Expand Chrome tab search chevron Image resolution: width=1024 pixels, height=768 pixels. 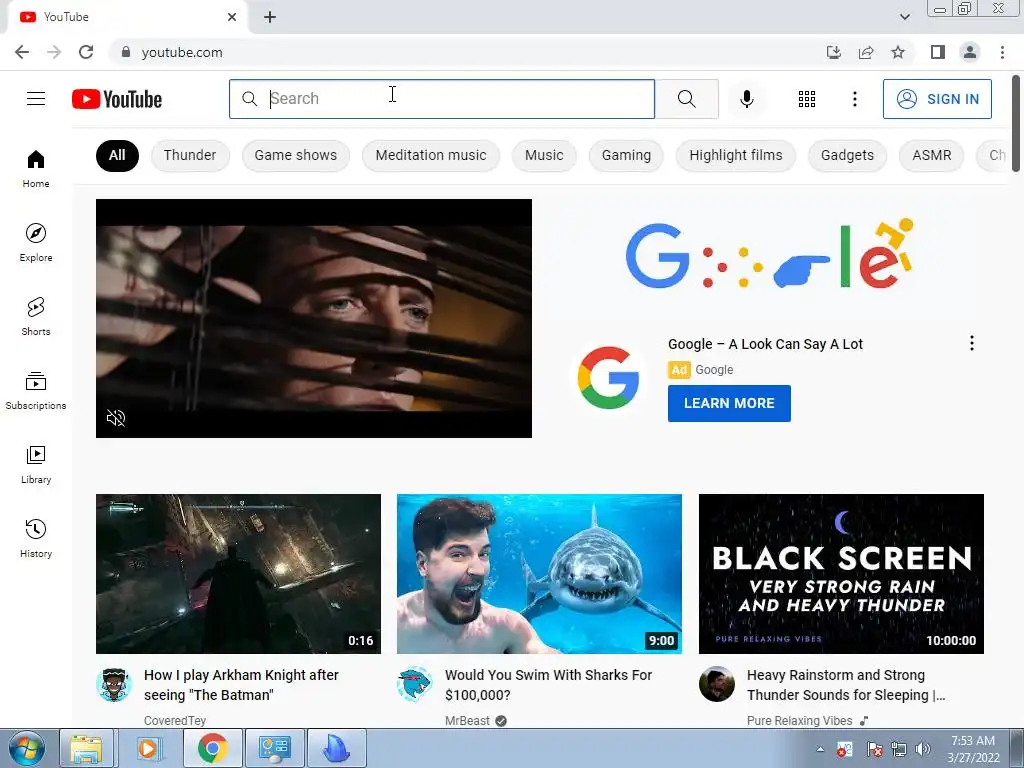point(904,17)
